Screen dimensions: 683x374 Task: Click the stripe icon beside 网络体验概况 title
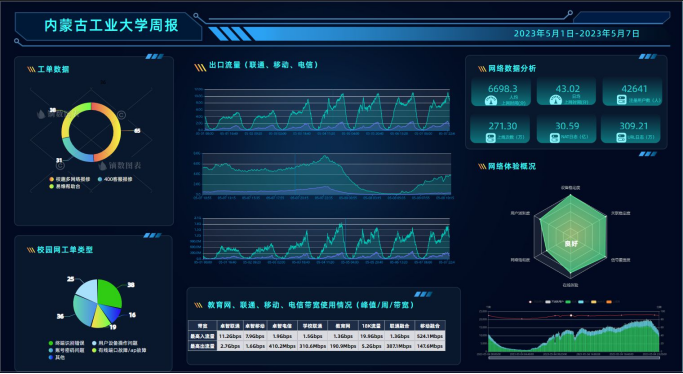point(482,166)
